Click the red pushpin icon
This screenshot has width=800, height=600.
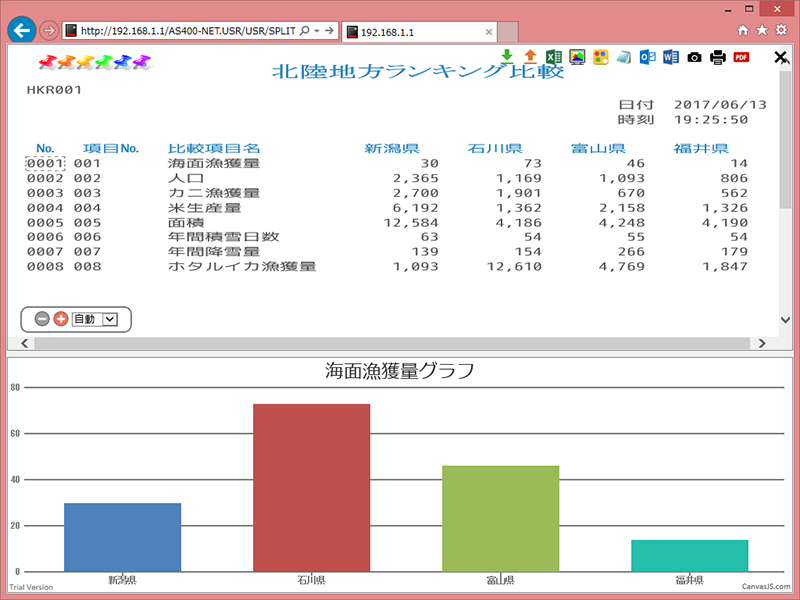[47, 62]
